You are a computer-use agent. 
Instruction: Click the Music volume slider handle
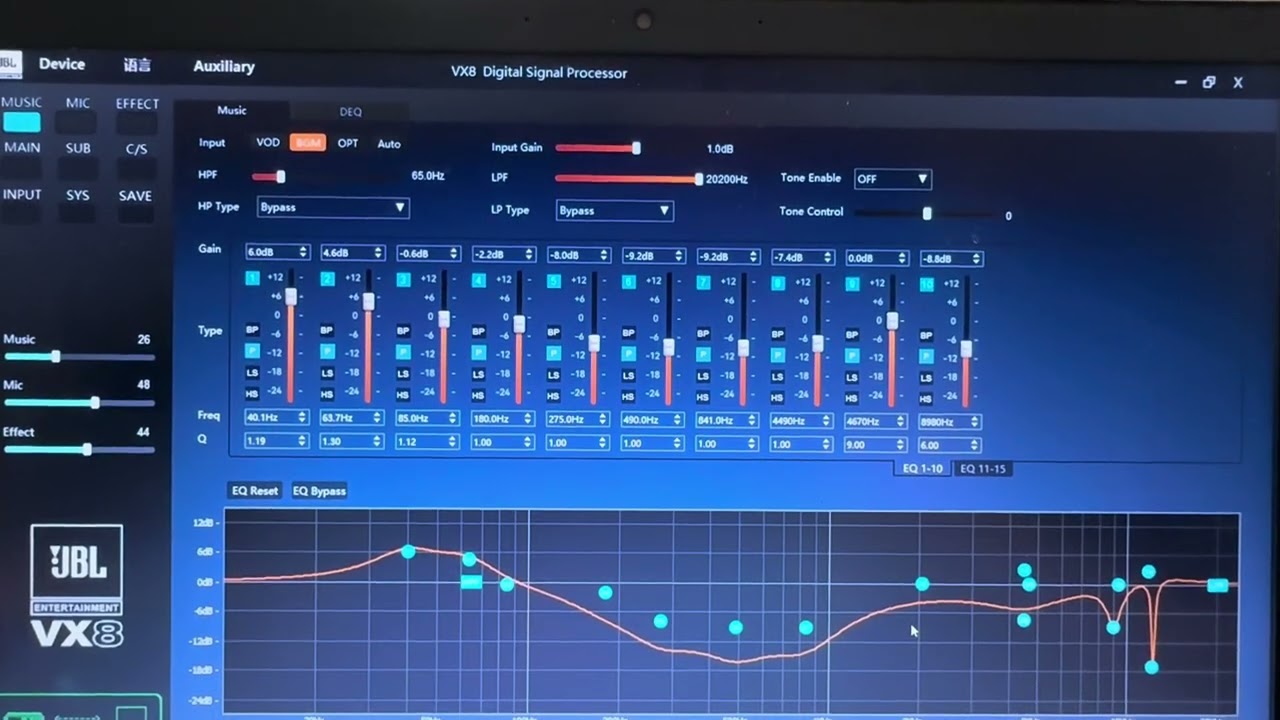56,356
